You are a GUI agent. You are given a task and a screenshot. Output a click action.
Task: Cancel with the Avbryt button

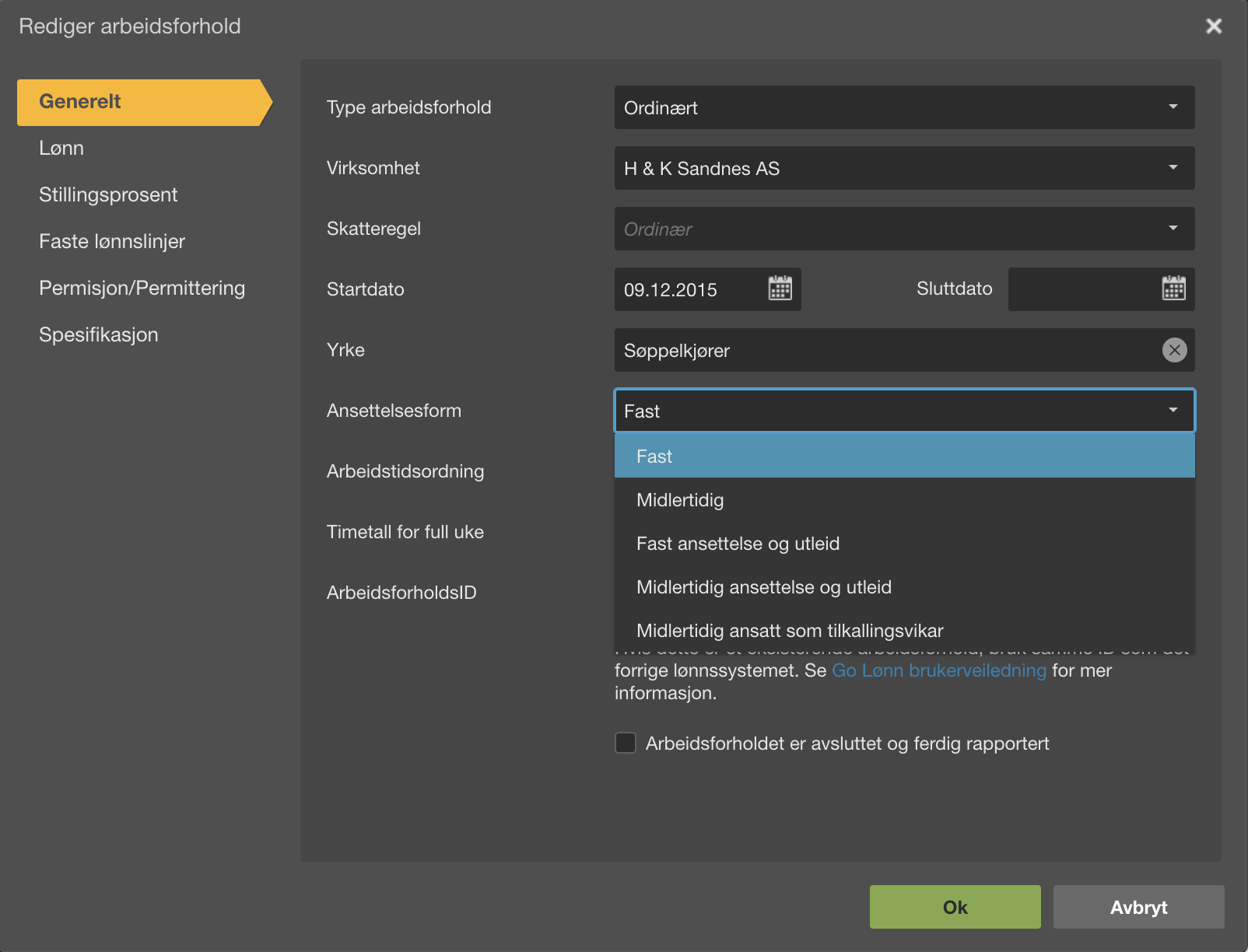pos(1138,907)
